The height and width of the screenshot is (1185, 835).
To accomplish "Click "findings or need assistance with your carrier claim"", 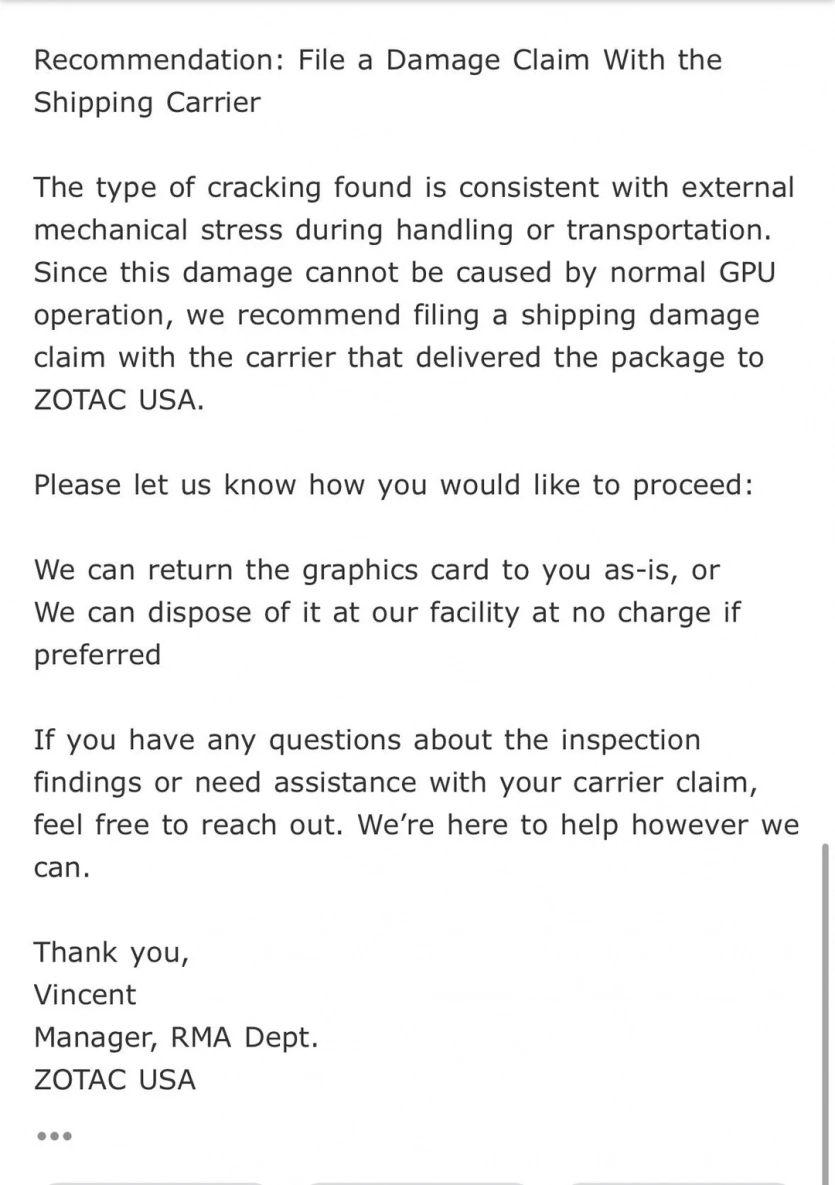I will tap(395, 783).
